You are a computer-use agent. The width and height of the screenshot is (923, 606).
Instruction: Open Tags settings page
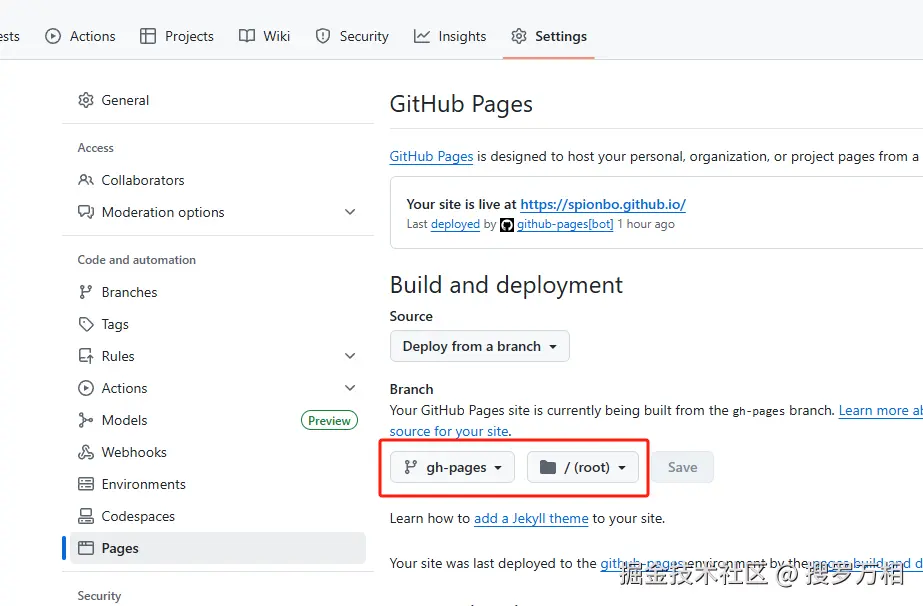click(x=218, y=324)
